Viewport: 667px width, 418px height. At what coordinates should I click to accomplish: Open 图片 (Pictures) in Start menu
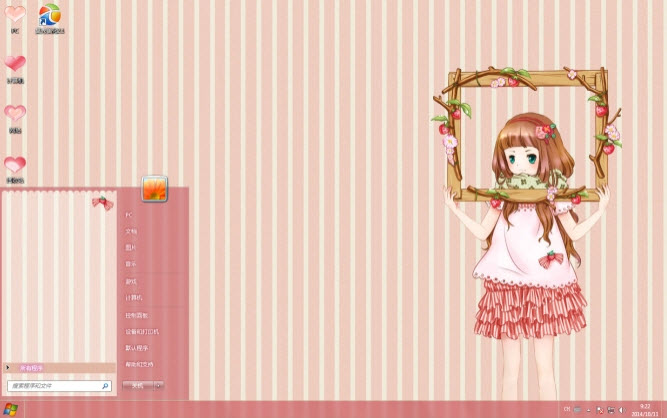[131, 247]
